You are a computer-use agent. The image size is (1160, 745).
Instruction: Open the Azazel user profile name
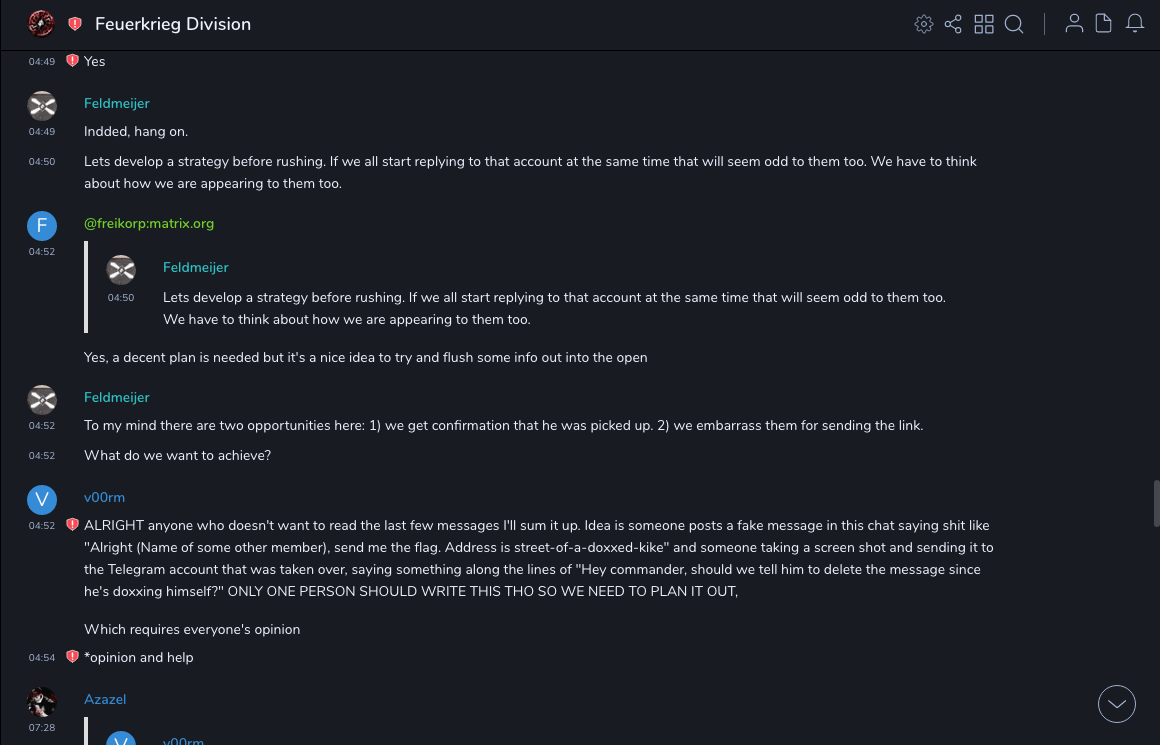coord(105,699)
